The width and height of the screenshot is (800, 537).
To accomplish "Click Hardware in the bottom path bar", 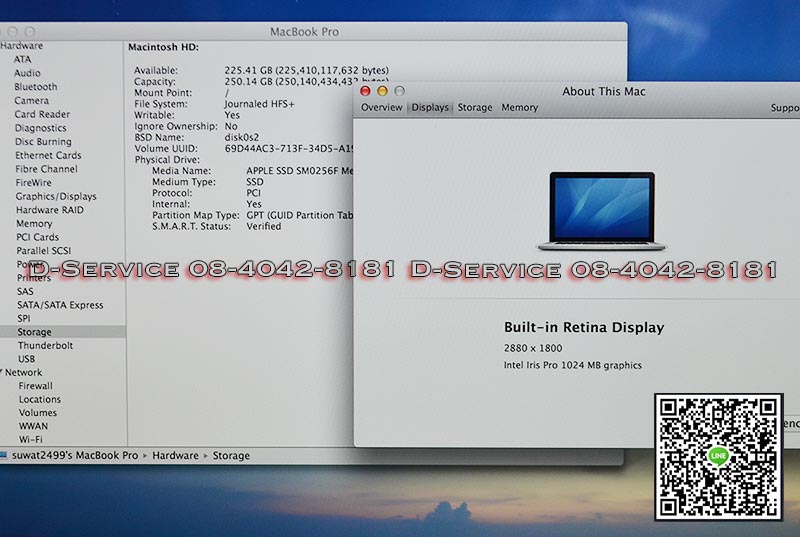I will 176,455.
